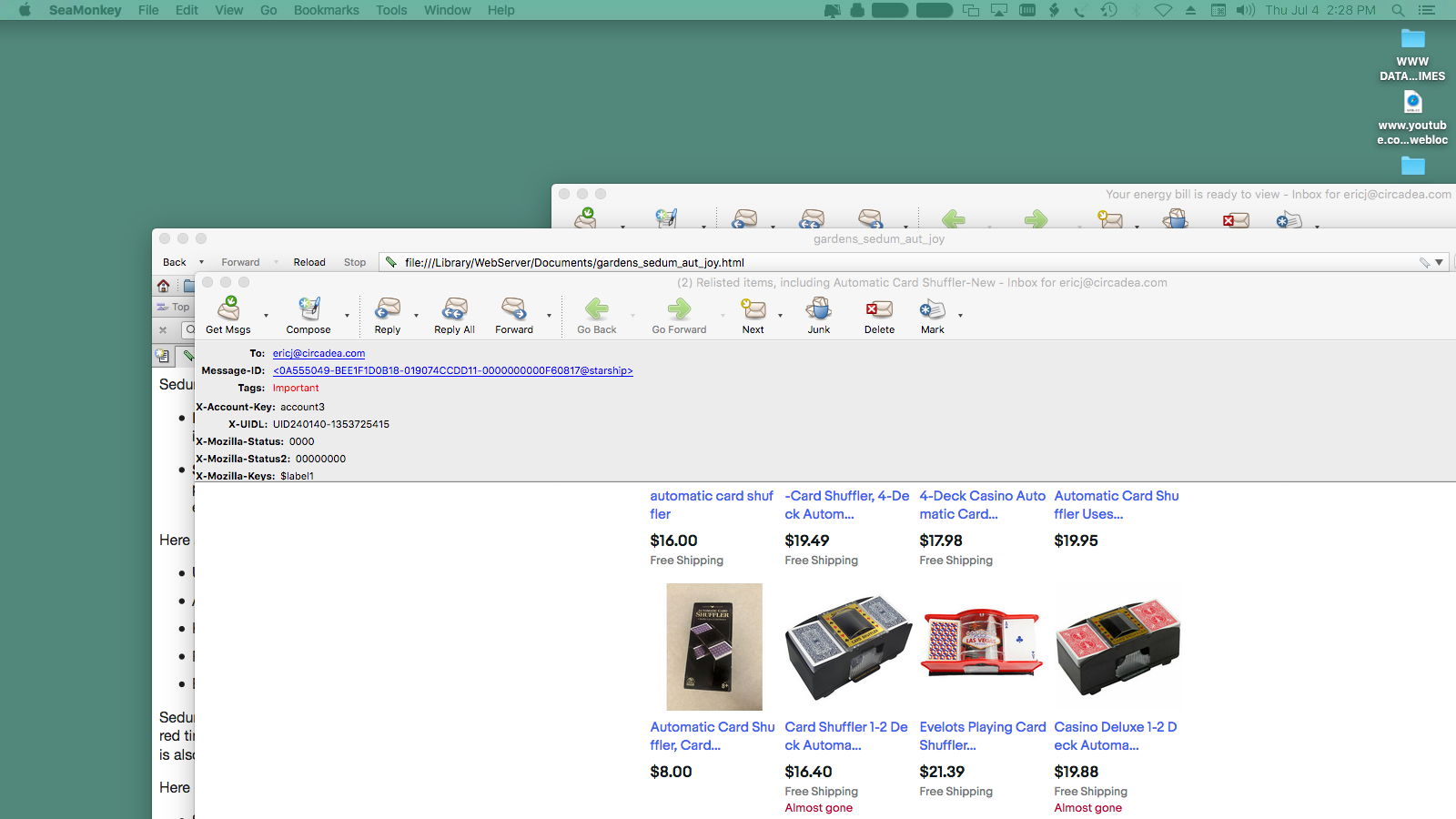Screen dimensions: 1456x819
Task: Forward the message with the Forward icon
Action: pyautogui.click(x=514, y=310)
